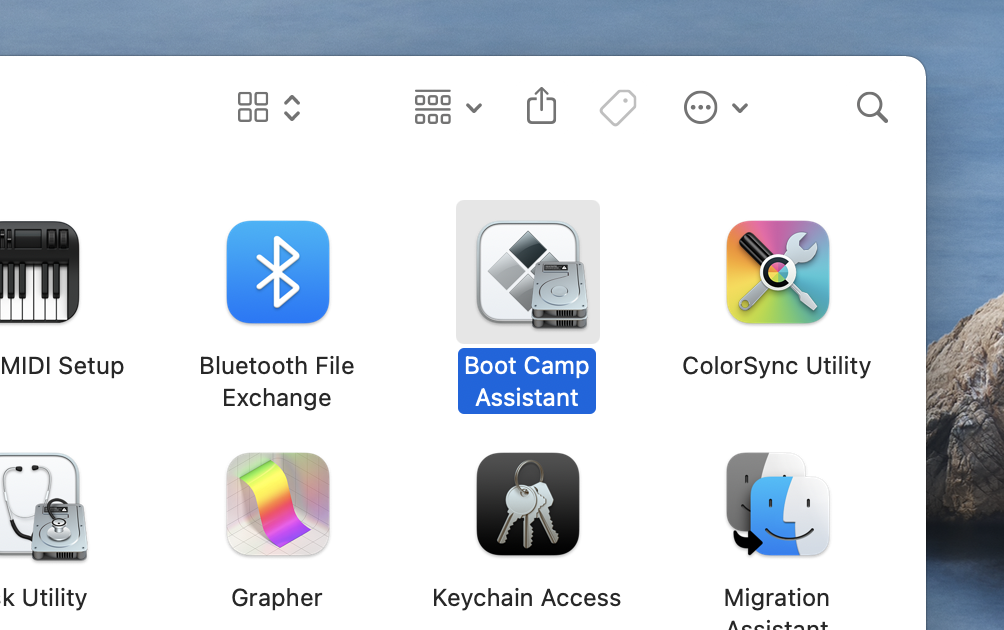The width and height of the screenshot is (1004, 630).
Task: Switch to icon view grid button
Action: (253, 107)
